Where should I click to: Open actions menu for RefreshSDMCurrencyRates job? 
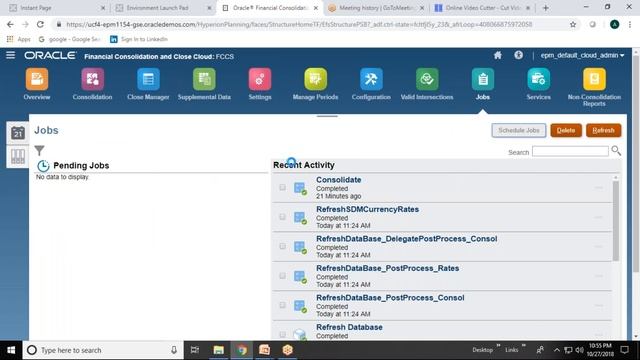click(x=599, y=217)
